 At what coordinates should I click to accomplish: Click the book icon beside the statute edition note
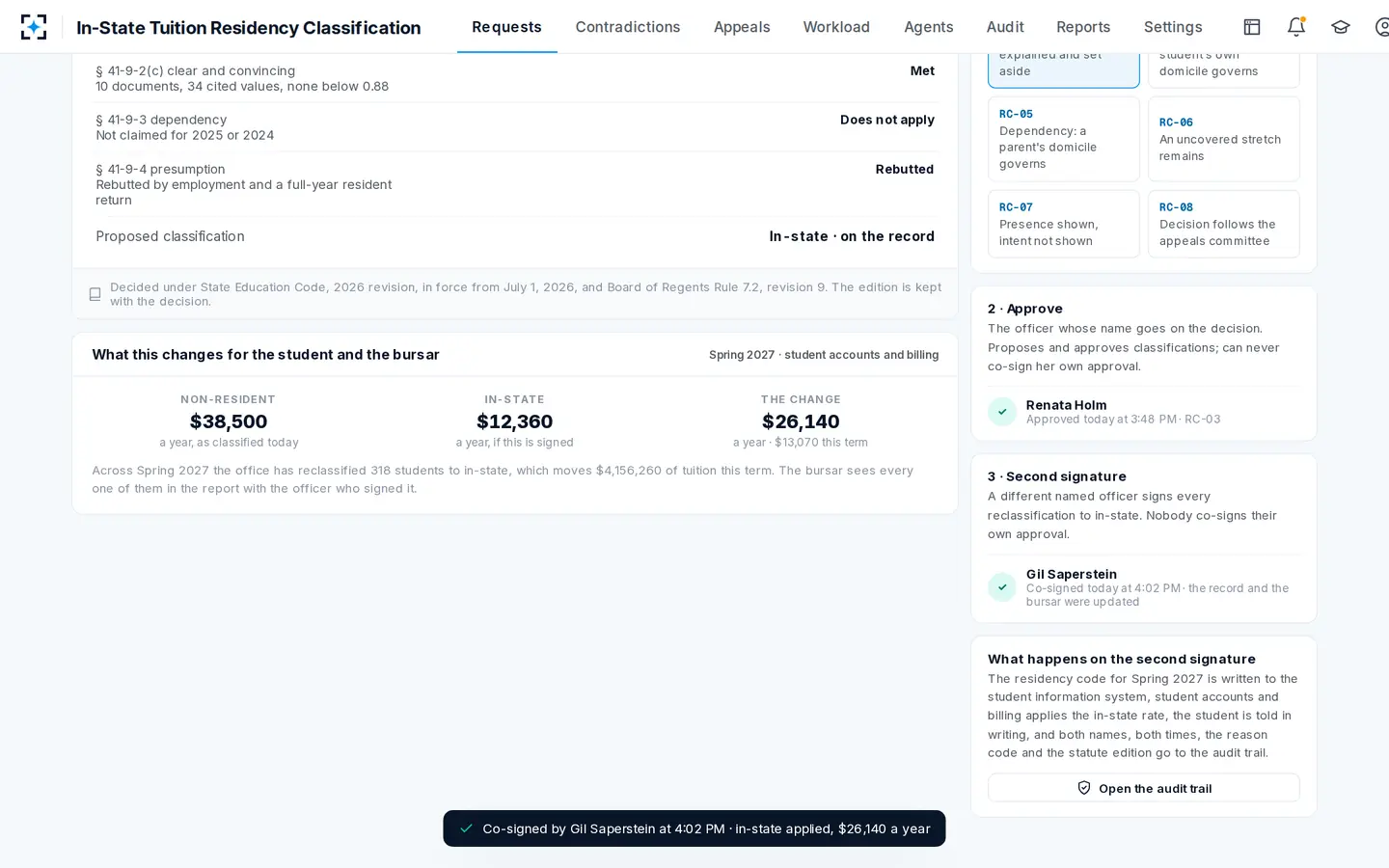pos(95,294)
